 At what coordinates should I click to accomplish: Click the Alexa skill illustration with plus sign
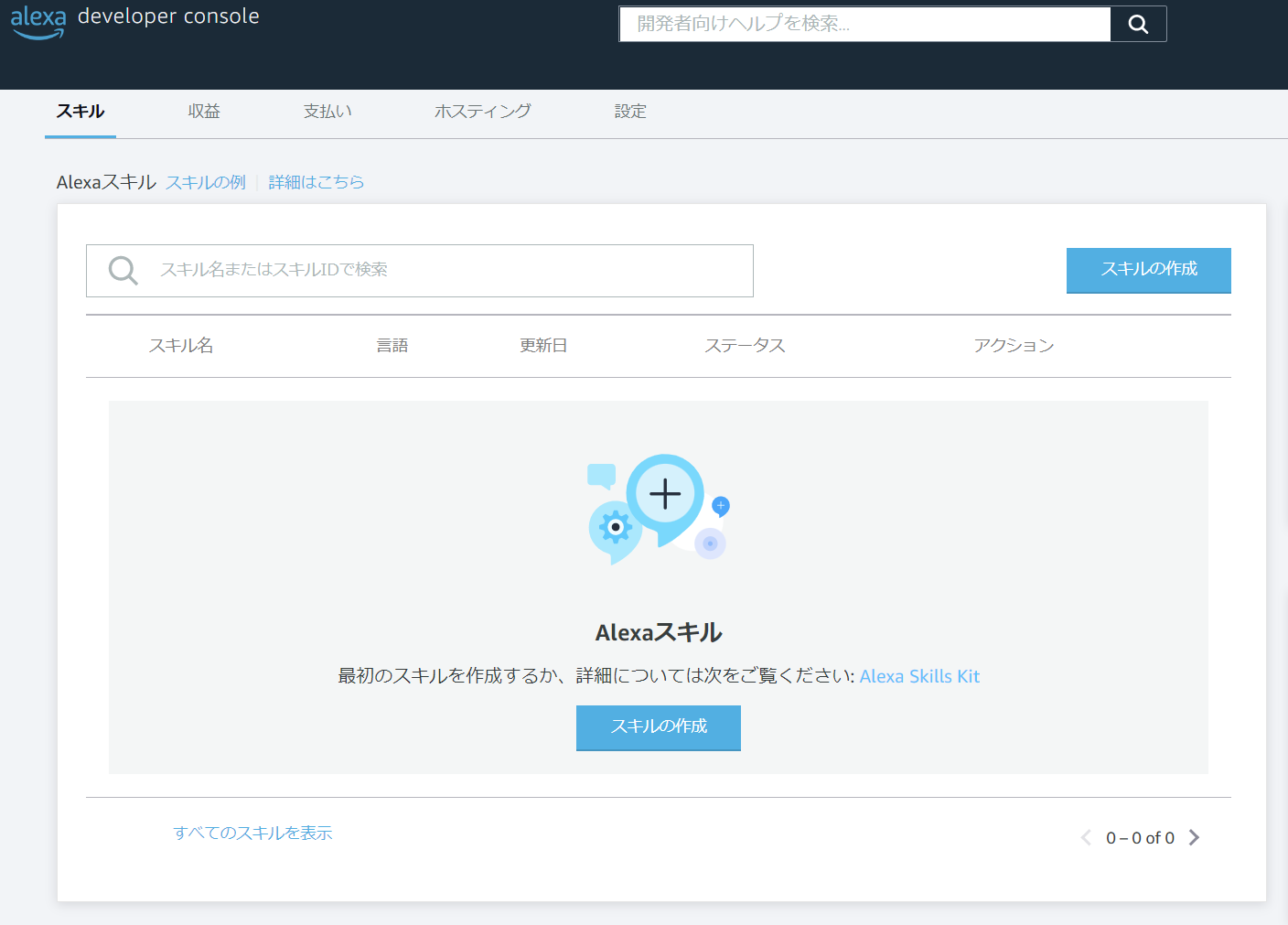pyautogui.click(x=659, y=509)
